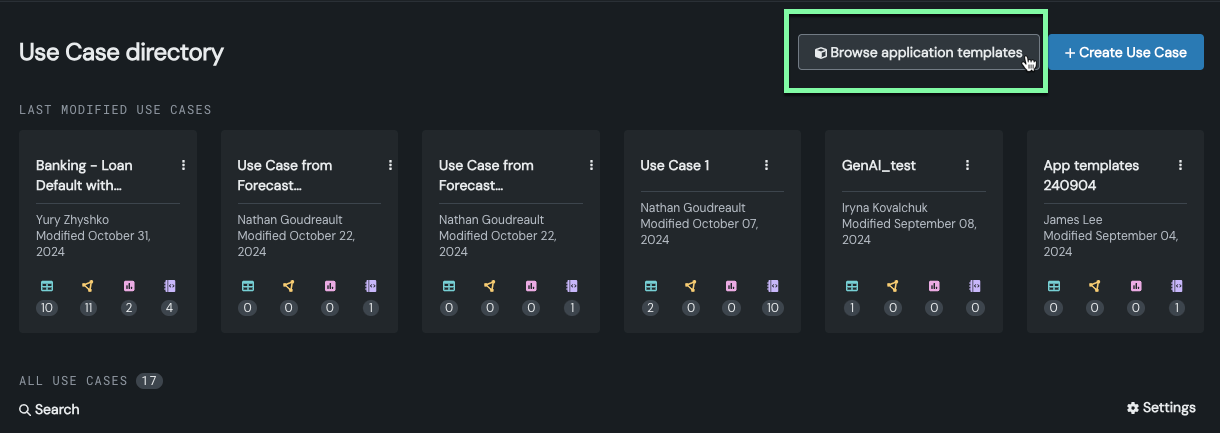Screen dimensions: 1220x433
Task: Click pink apps icon on Banking card
Action: [128, 286]
